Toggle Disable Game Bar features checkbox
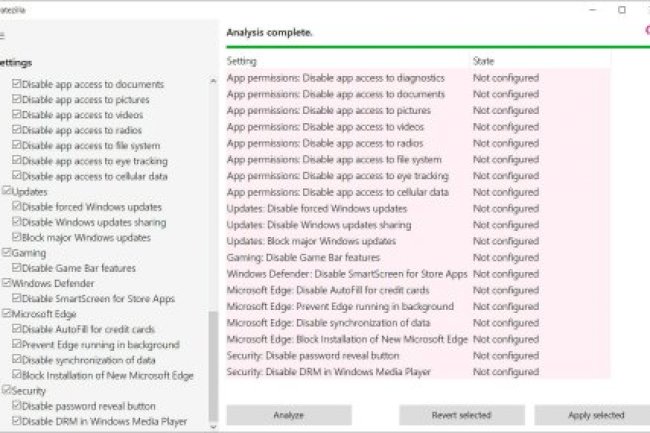 point(17,268)
